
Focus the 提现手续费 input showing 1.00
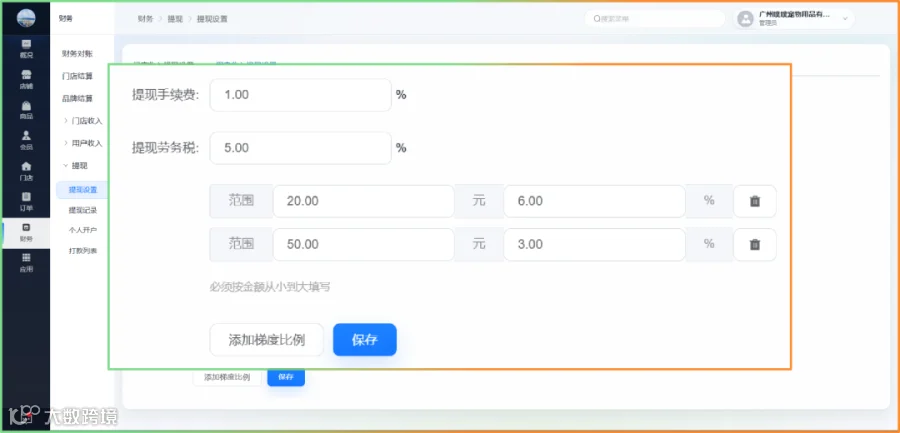tap(300, 95)
